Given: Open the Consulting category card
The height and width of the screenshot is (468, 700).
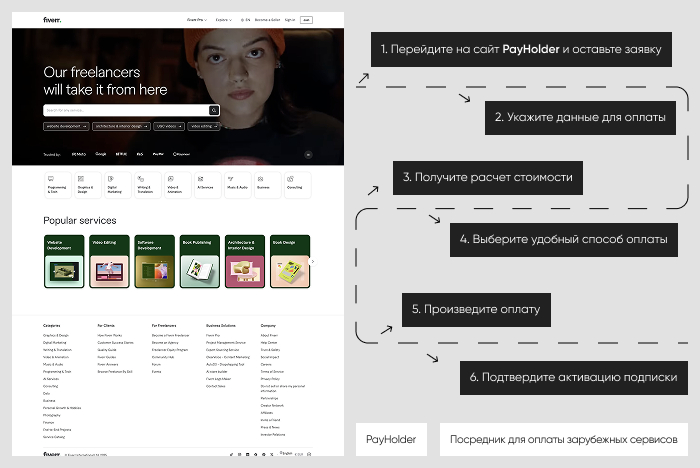Looking at the screenshot, I should tap(297, 185).
